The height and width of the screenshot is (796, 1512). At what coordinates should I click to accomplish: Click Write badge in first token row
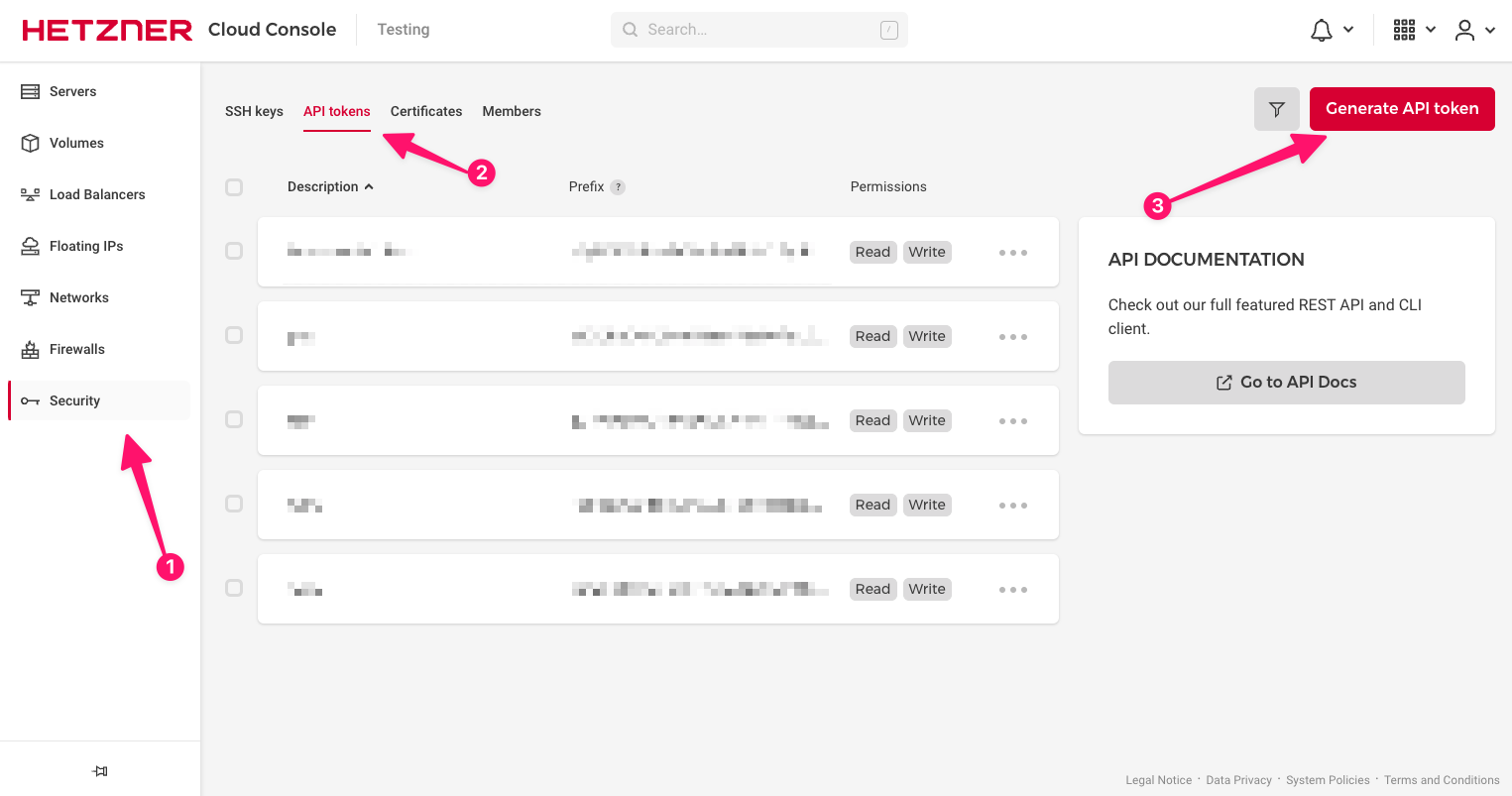(927, 252)
